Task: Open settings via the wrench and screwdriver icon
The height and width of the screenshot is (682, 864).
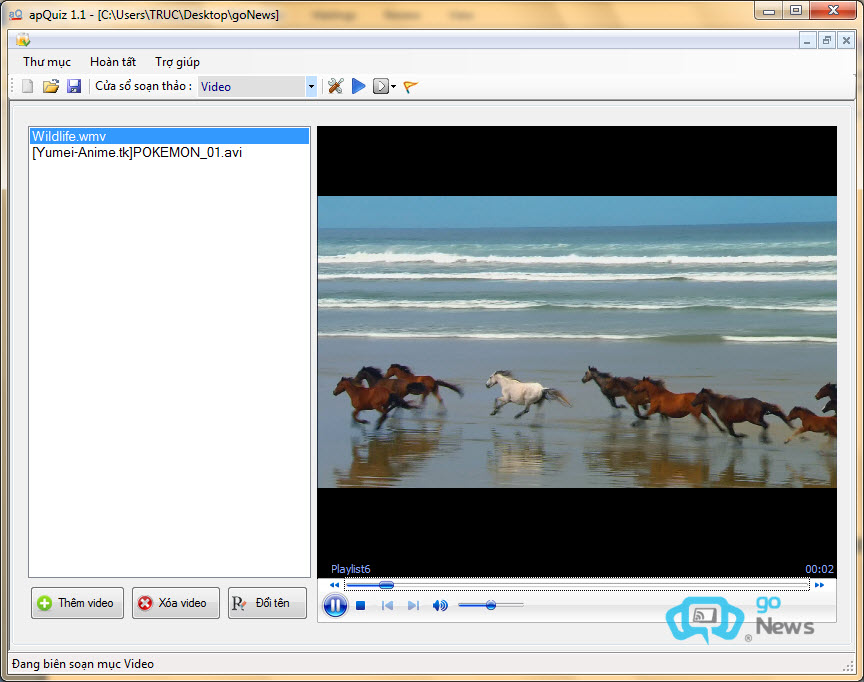Action: coord(336,86)
